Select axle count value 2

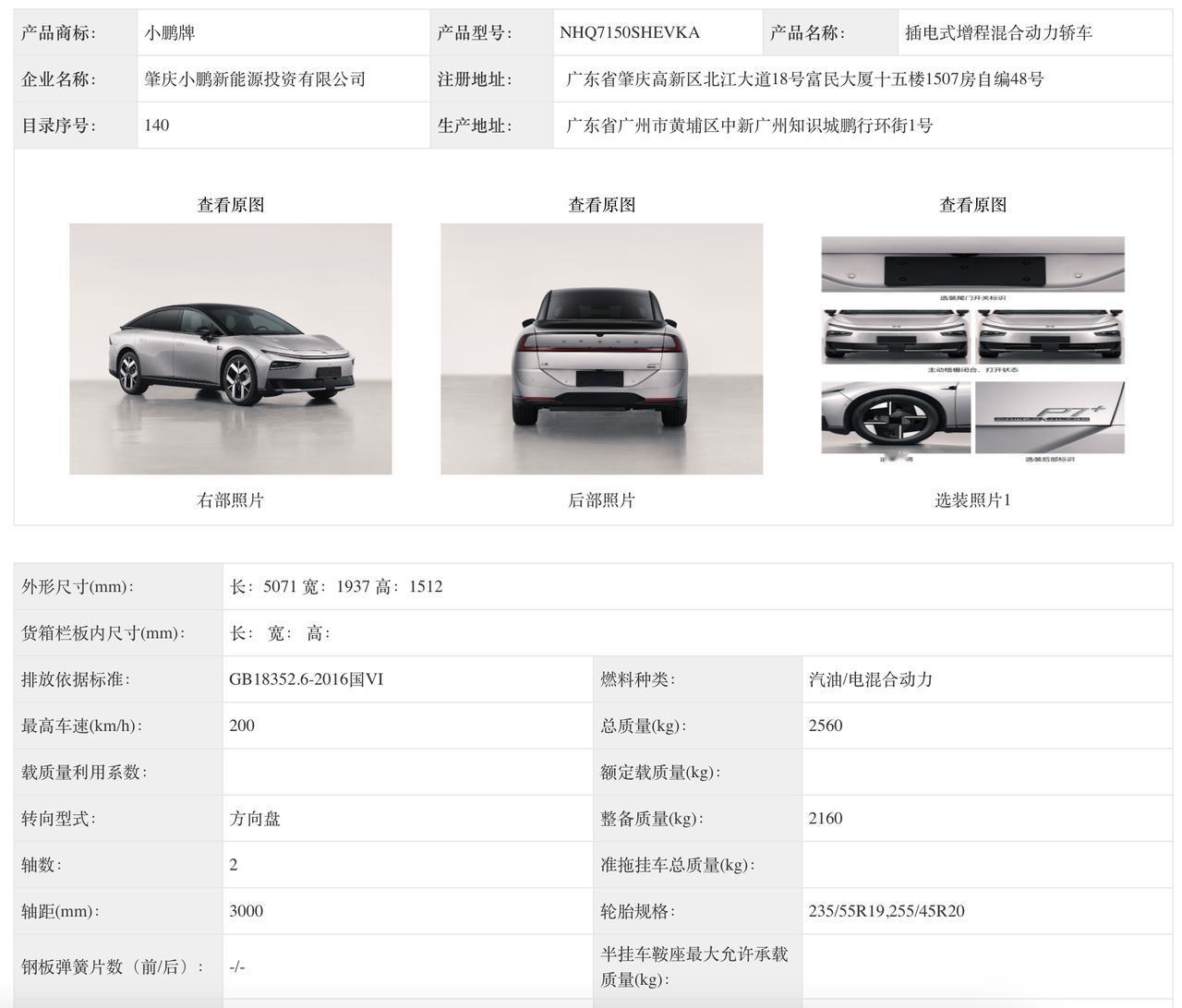[x=234, y=865]
